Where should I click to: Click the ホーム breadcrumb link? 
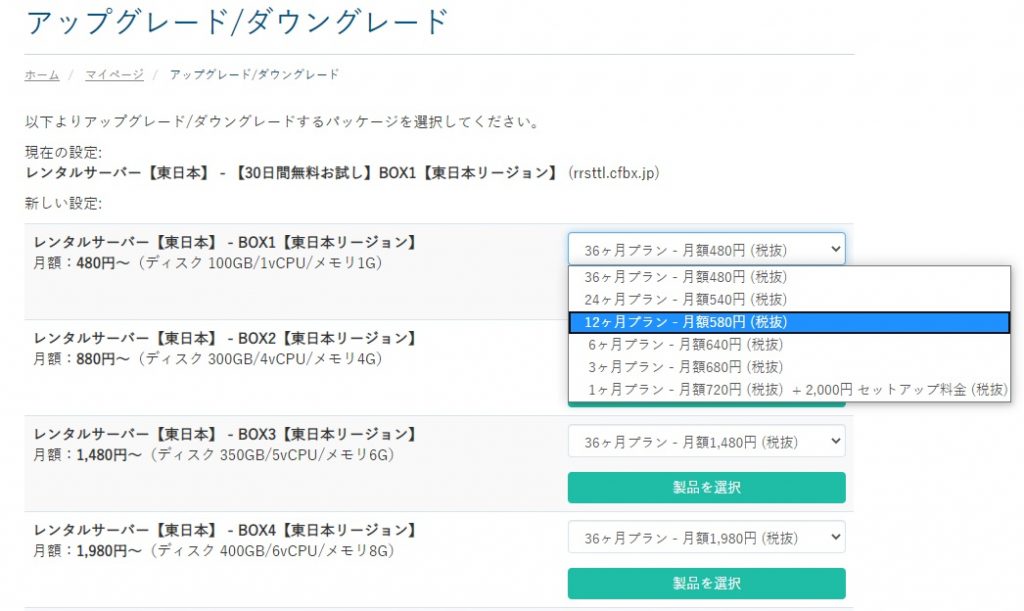tap(42, 75)
